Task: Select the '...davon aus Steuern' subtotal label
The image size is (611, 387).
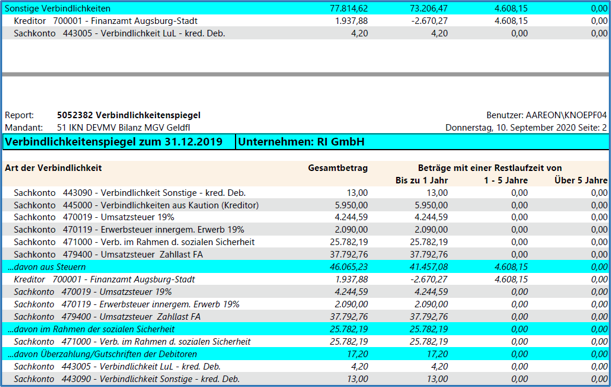Action: [46, 267]
